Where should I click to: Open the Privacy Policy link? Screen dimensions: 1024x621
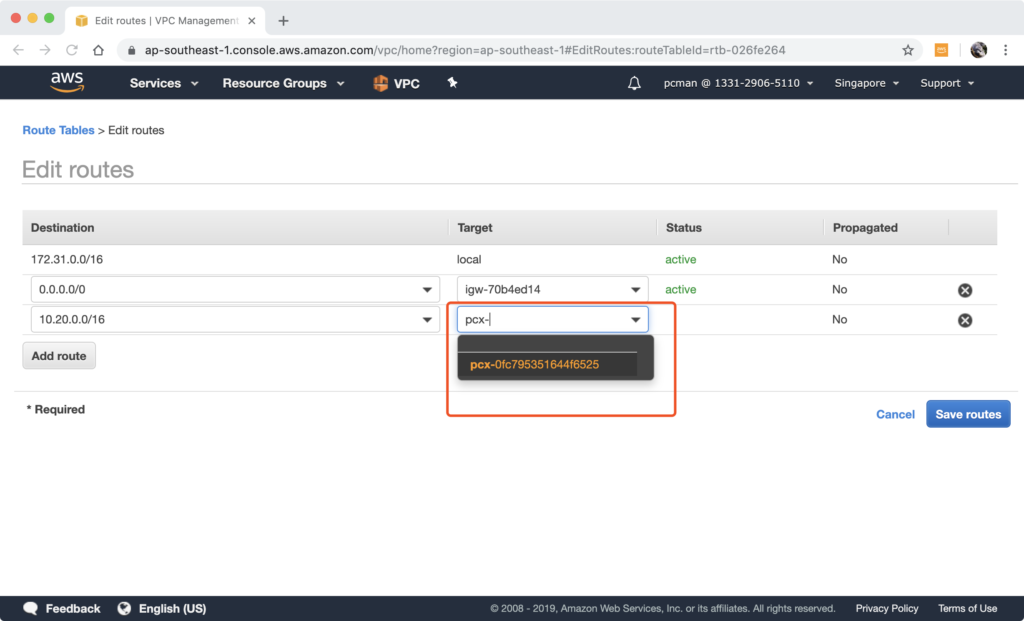tap(887, 609)
